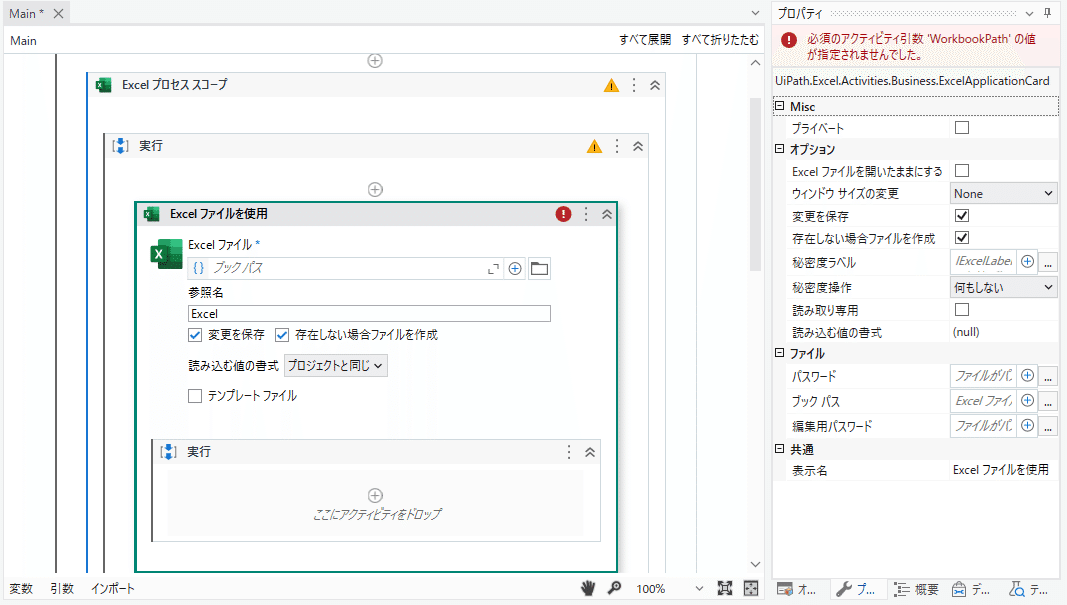This screenshot has height=605, width=1067.
Task: Click fit to screen icon
Action: pyautogui.click(x=725, y=589)
